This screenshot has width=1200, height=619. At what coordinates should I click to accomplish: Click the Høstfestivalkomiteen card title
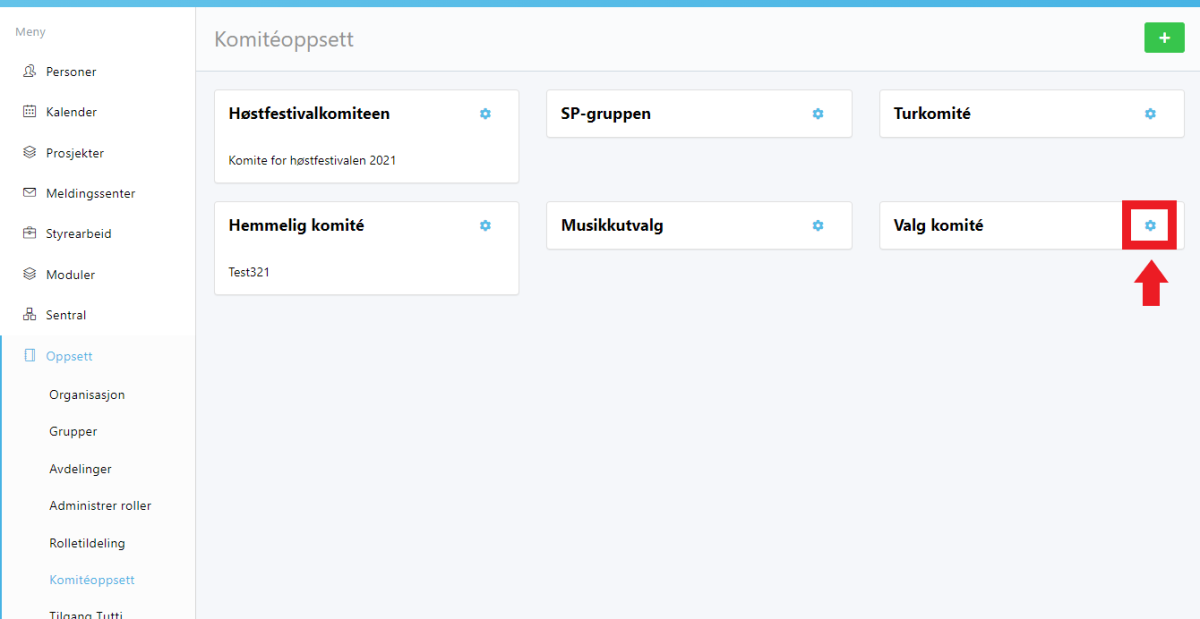coord(309,114)
